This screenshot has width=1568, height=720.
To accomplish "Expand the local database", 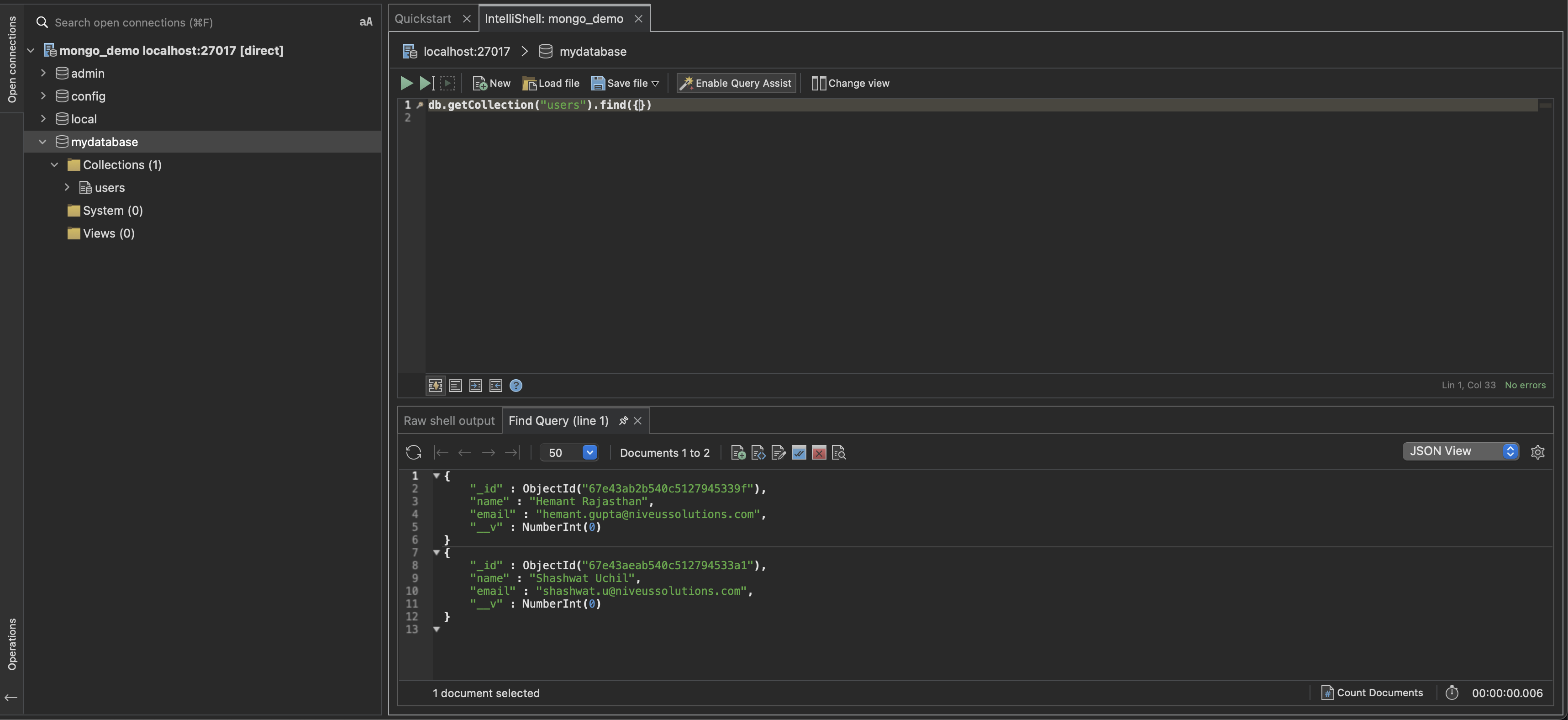I will 43,119.
